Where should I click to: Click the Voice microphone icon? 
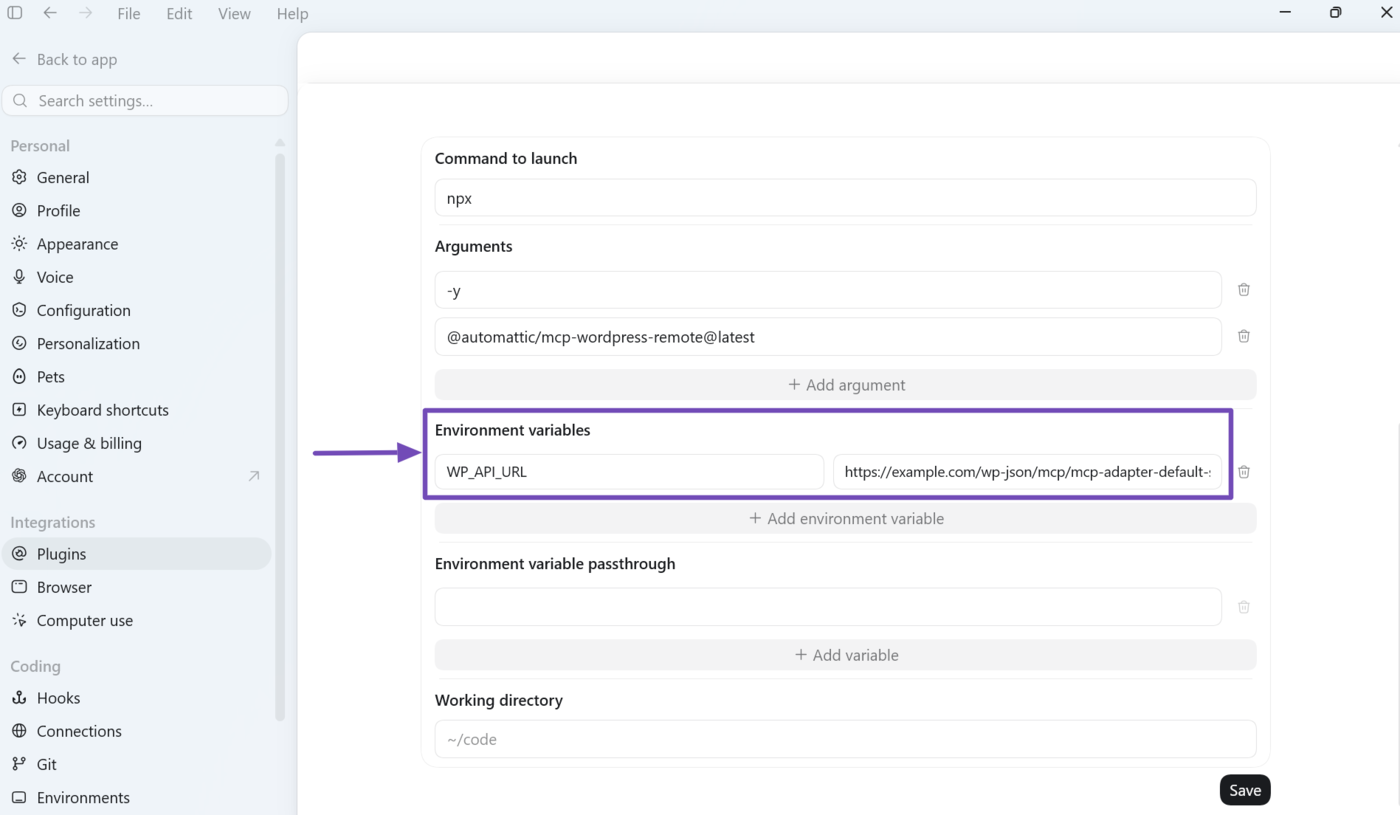click(x=19, y=277)
